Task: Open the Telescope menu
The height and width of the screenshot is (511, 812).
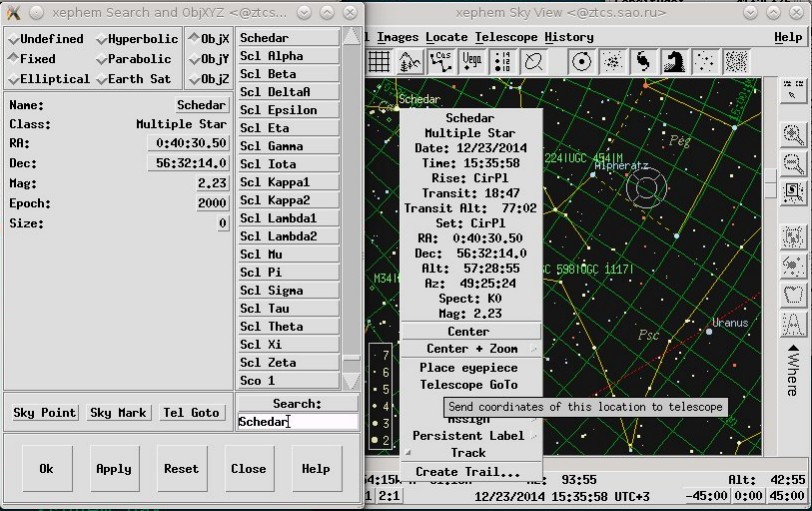Action: [x=506, y=37]
